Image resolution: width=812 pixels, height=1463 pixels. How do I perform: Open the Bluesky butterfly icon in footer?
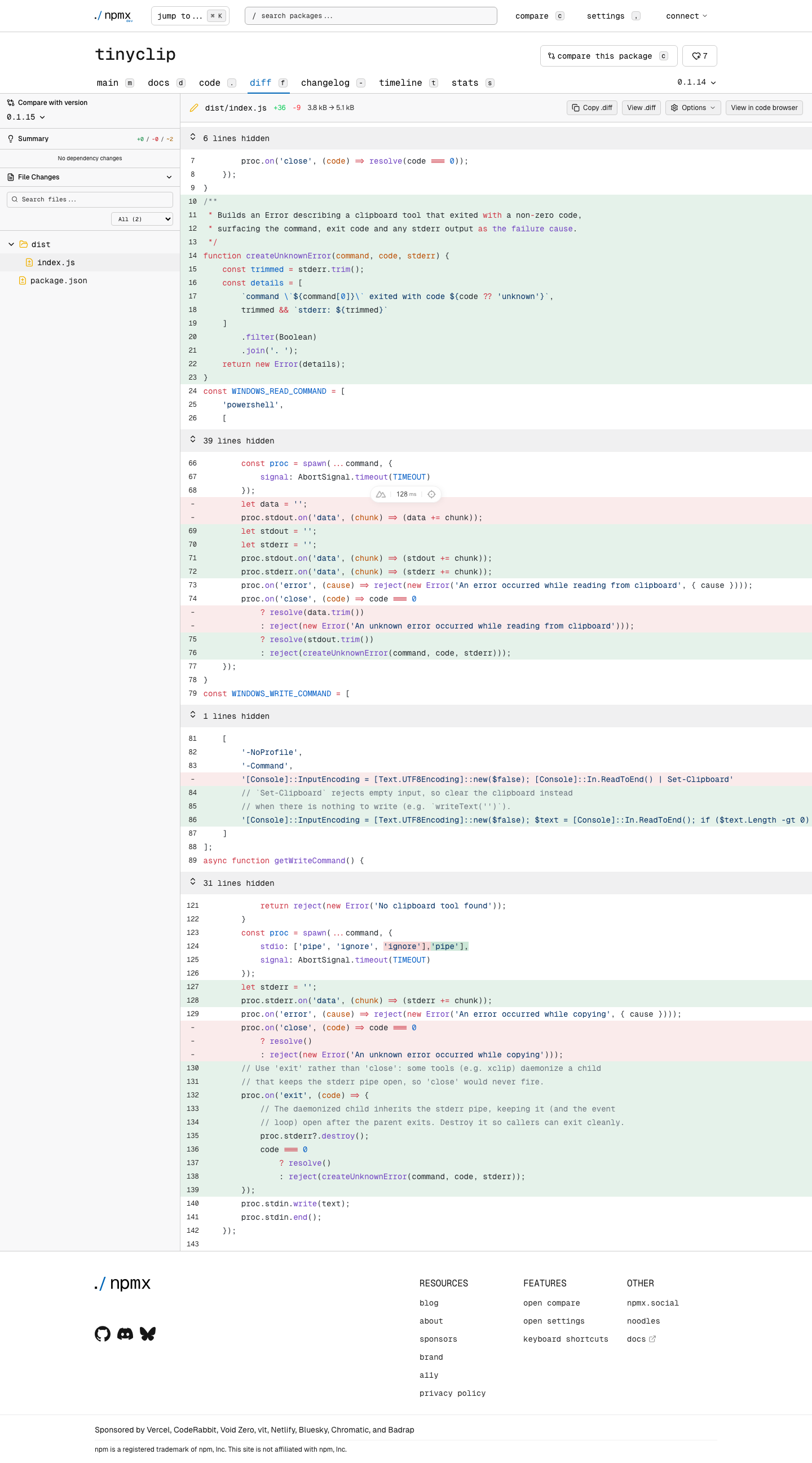(x=148, y=1333)
